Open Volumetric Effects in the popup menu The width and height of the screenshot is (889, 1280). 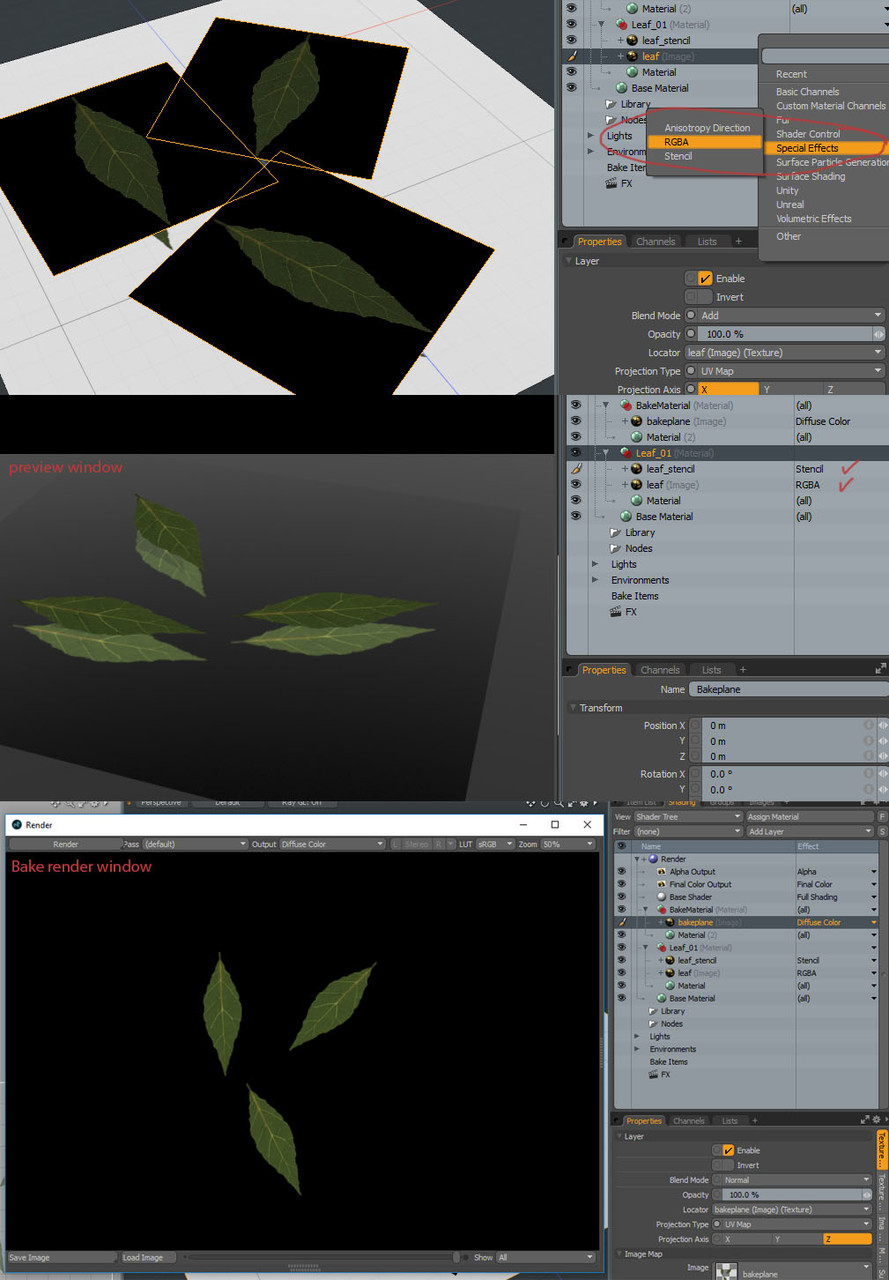(x=813, y=218)
